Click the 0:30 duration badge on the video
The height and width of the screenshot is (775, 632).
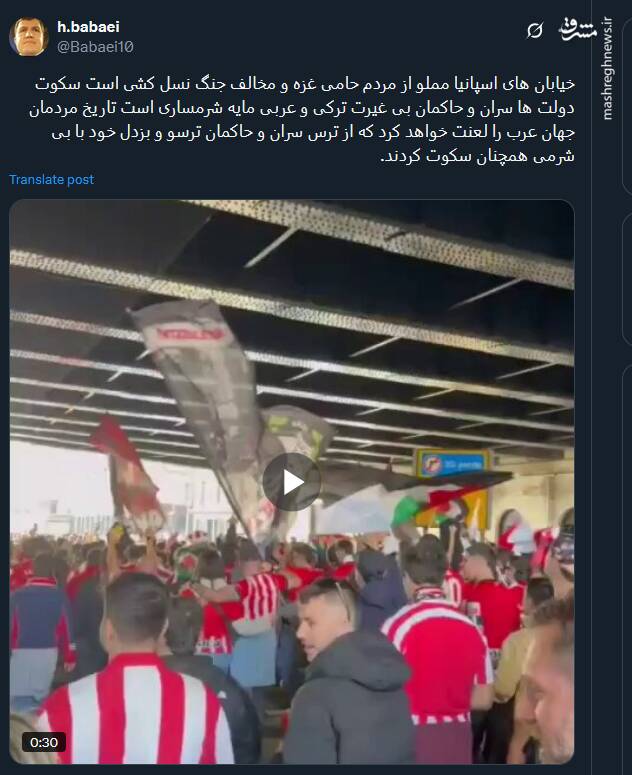[43, 742]
